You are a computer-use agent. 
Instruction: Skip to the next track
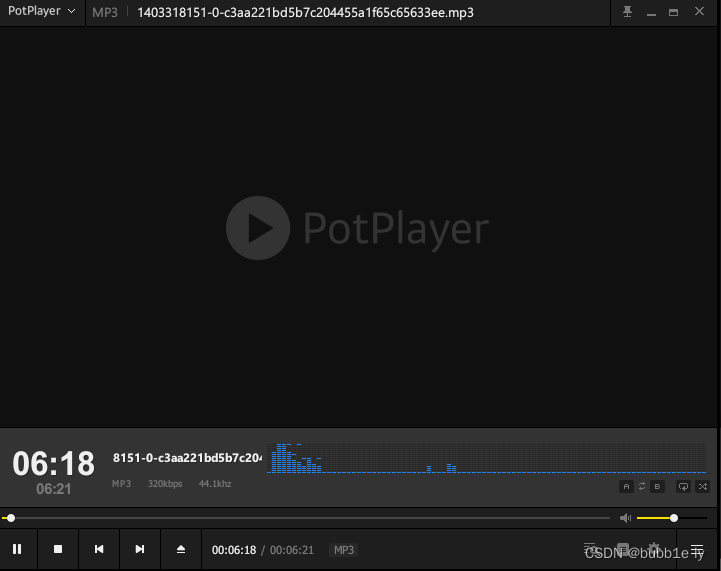(x=140, y=549)
